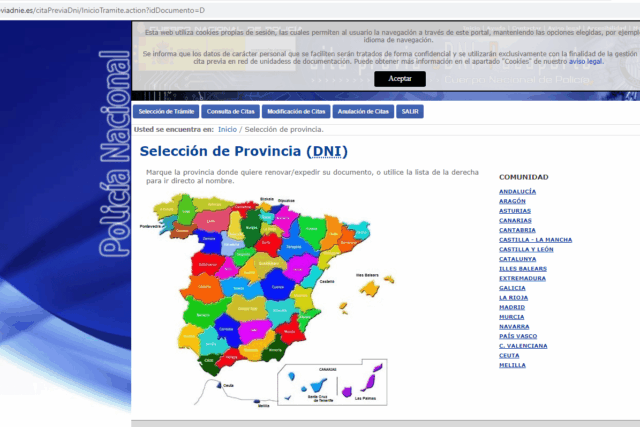The height and width of the screenshot is (427, 640).
Task: Pick blue Zamora province on map
Action: (209, 240)
